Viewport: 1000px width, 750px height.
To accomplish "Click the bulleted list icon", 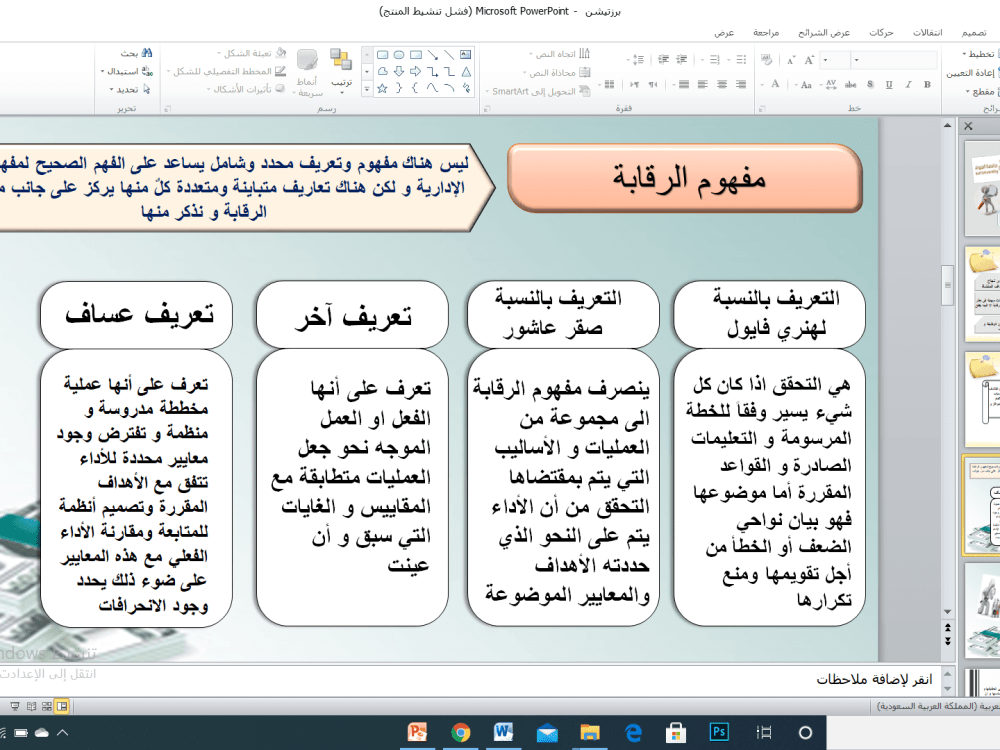I will coord(740,60).
